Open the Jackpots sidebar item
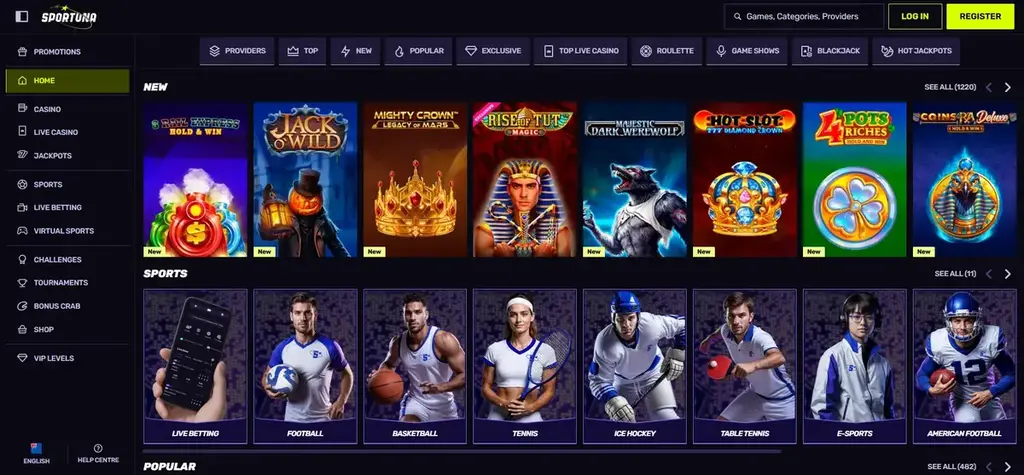 [x=67, y=156]
